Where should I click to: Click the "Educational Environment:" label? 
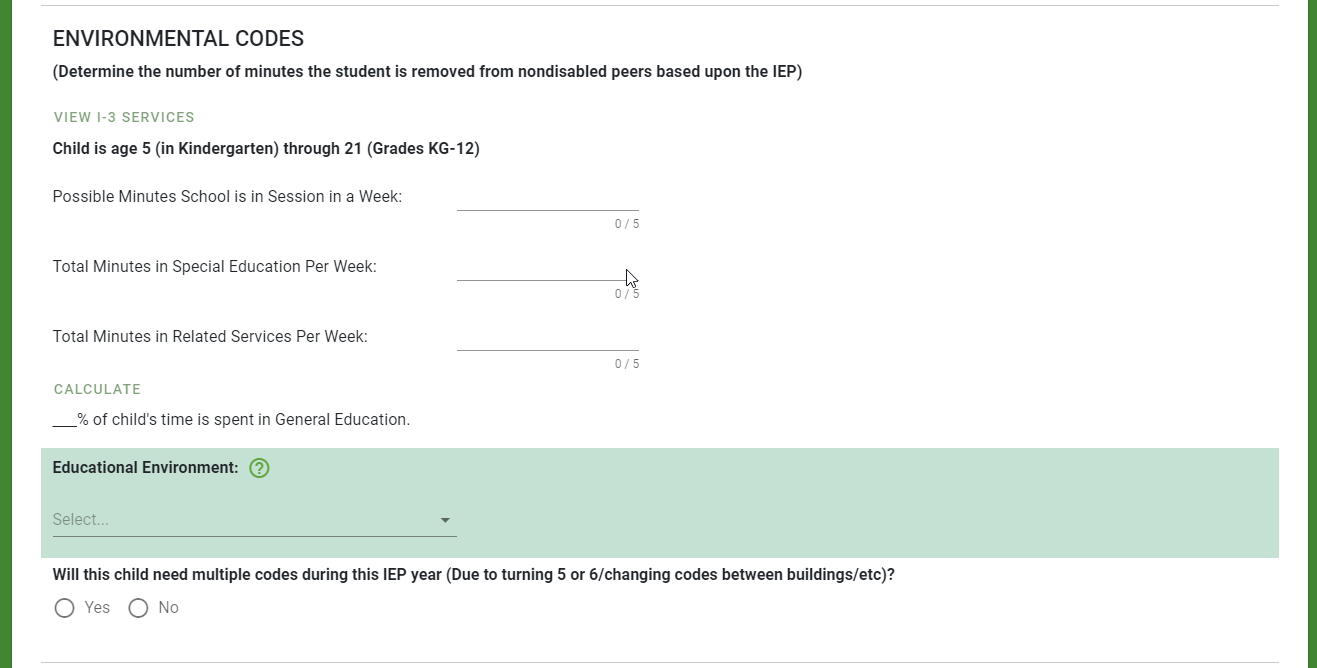pyautogui.click(x=145, y=468)
